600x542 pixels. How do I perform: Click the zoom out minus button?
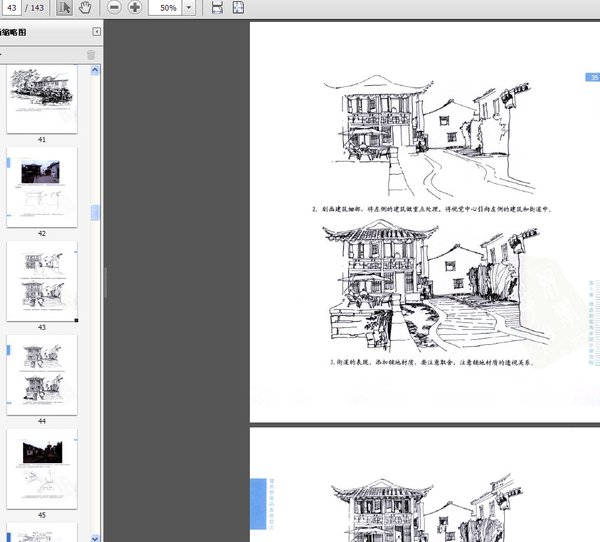click(113, 8)
